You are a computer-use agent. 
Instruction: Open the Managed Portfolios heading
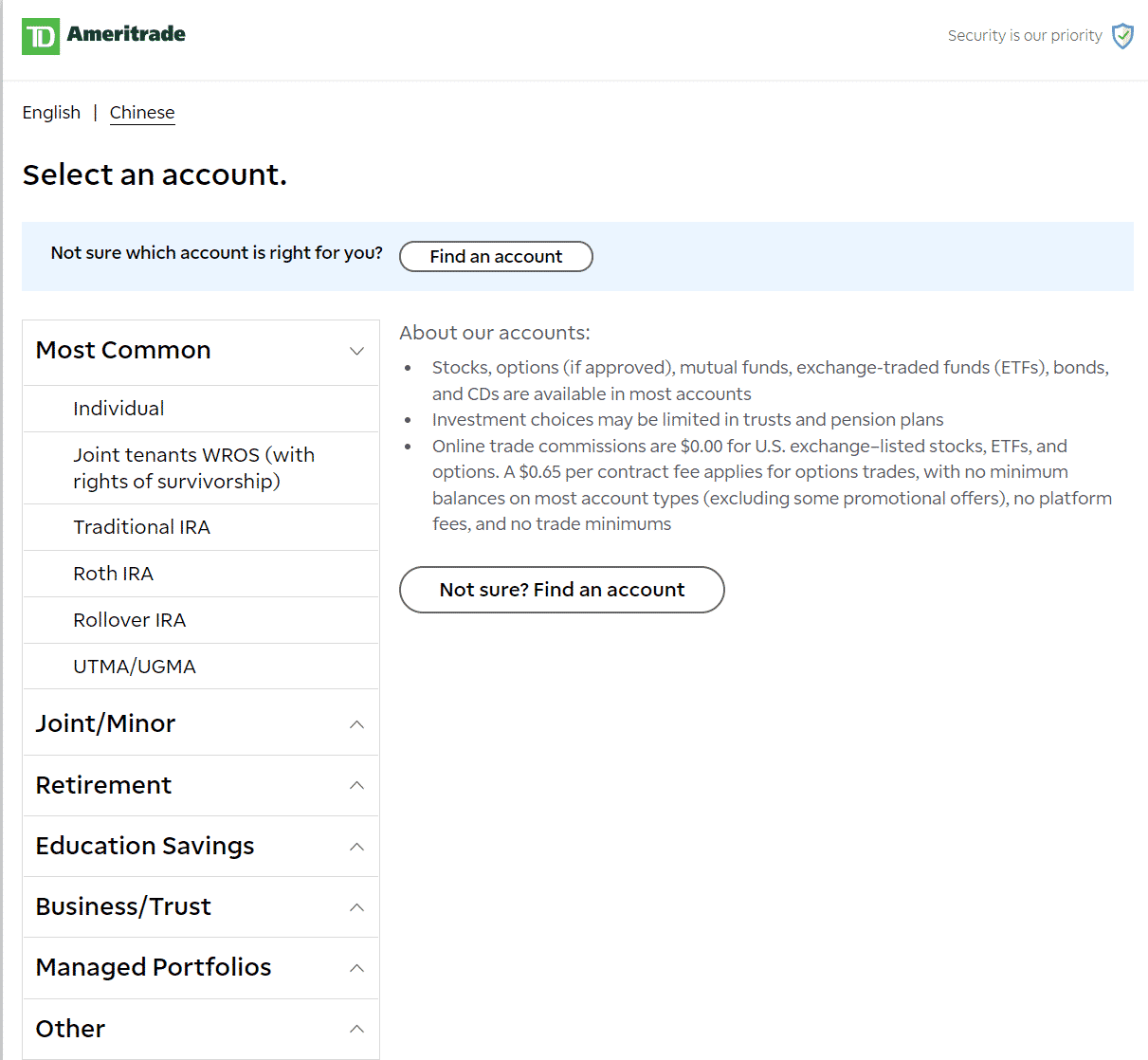pyautogui.click(x=154, y=968)
